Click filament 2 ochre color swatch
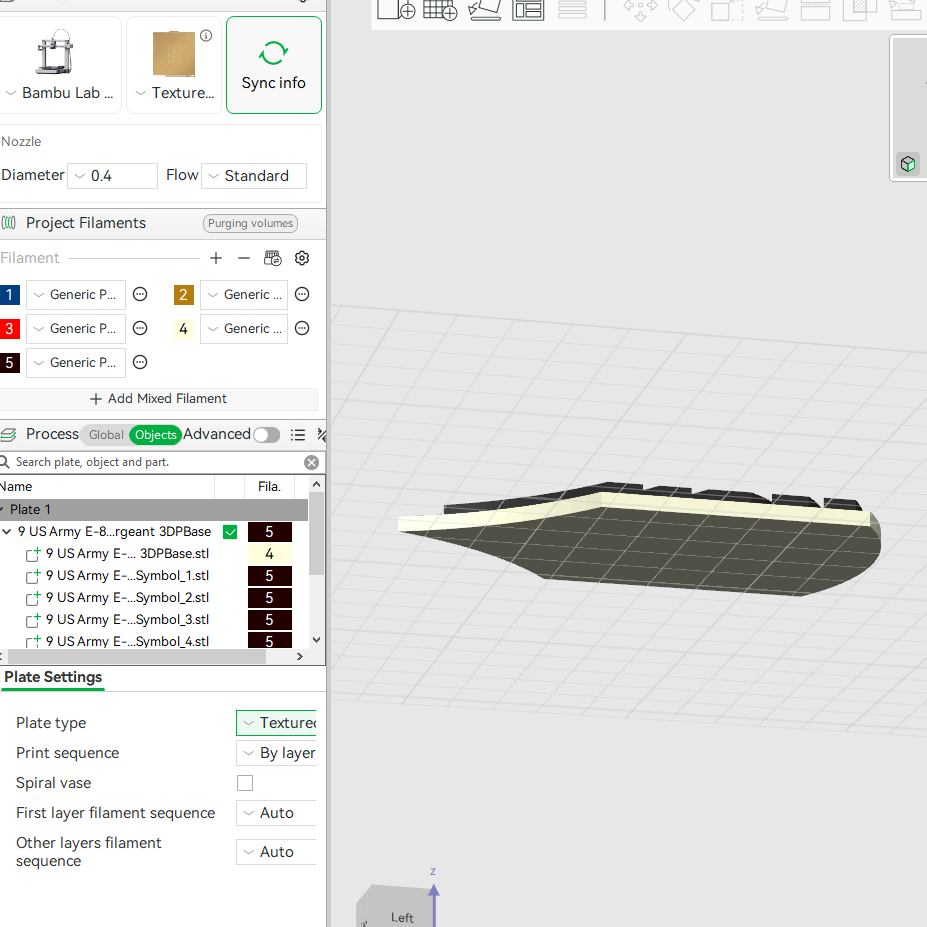 [x=183, y=294]
